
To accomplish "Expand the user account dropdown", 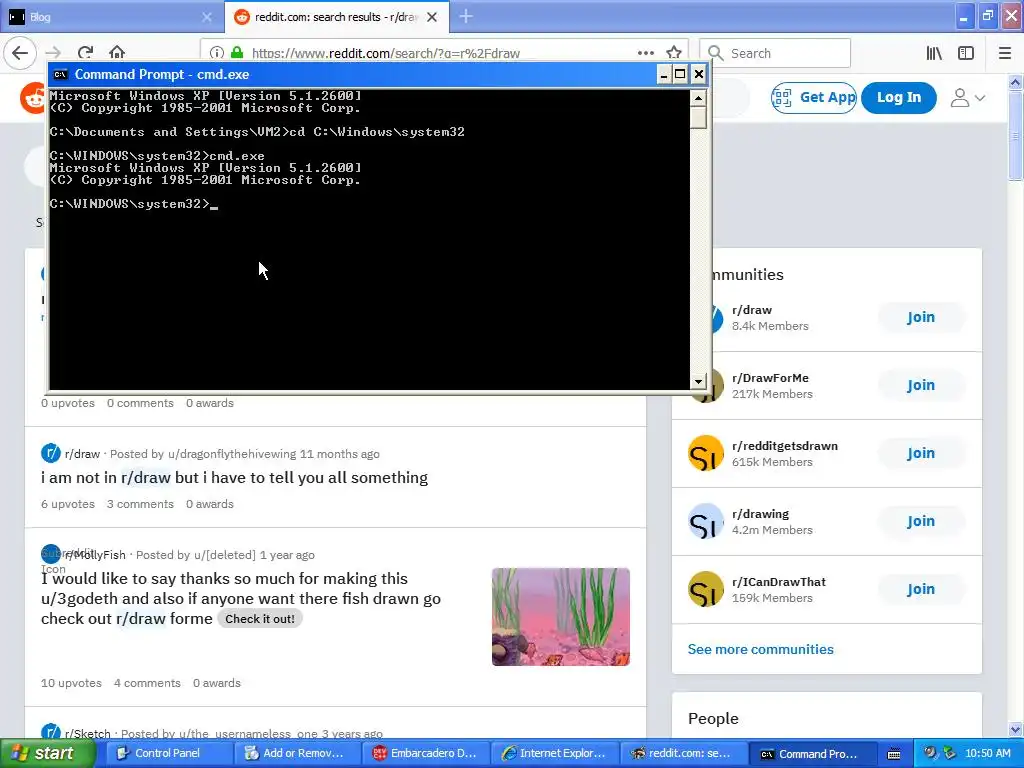I will click(967, 98).
